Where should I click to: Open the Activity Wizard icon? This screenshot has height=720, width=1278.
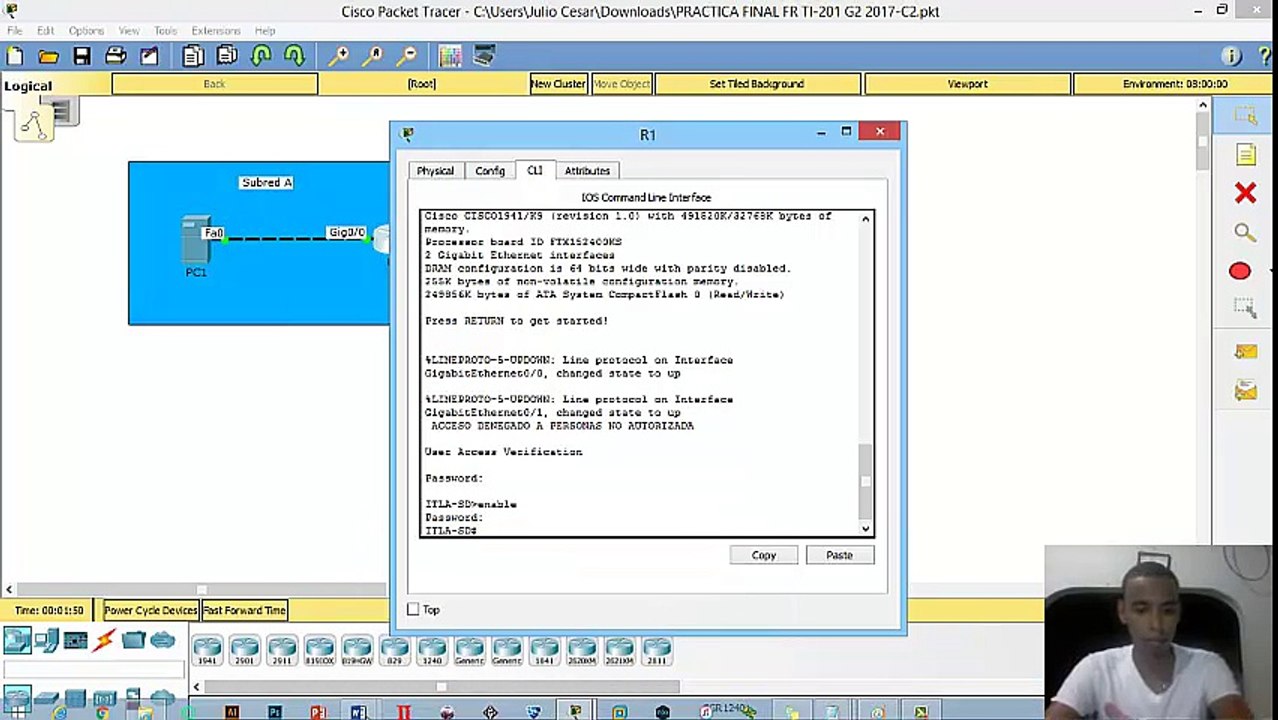point(149,56)
